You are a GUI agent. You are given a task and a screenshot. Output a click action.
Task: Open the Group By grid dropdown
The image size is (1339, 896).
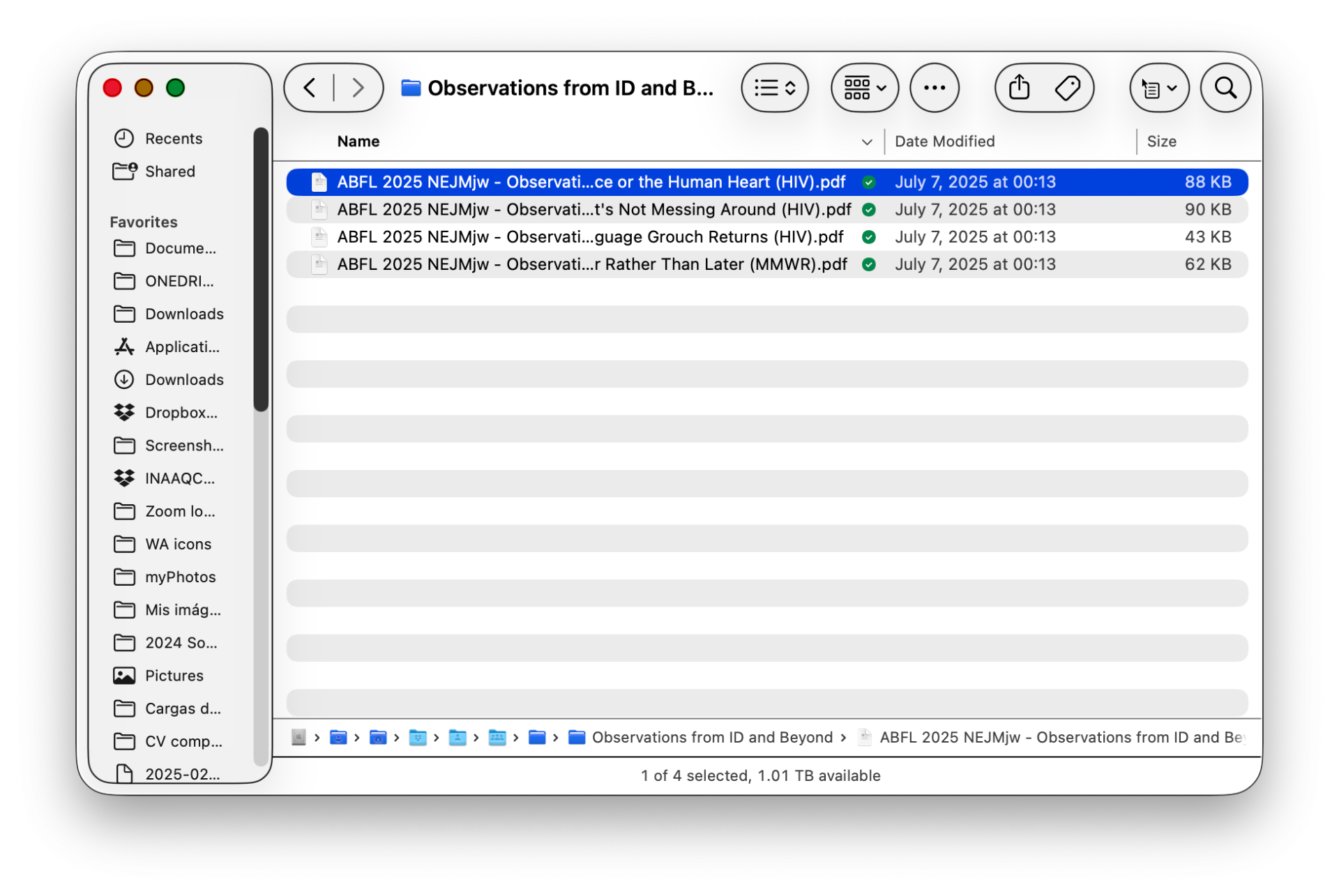[864, 88]
